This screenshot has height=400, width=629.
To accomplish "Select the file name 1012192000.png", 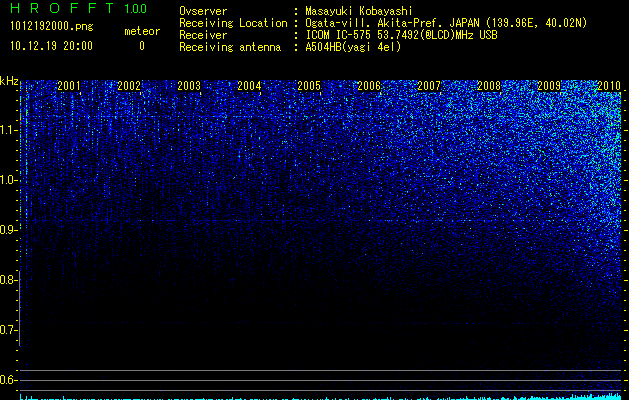I will 52,26.
